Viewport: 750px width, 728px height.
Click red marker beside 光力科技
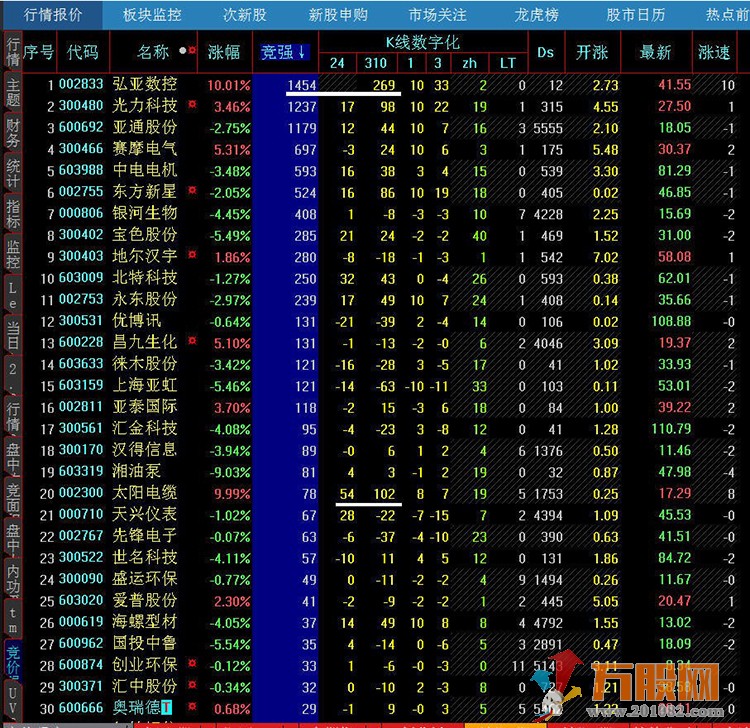pyautogui.click(x=192, y=104)
